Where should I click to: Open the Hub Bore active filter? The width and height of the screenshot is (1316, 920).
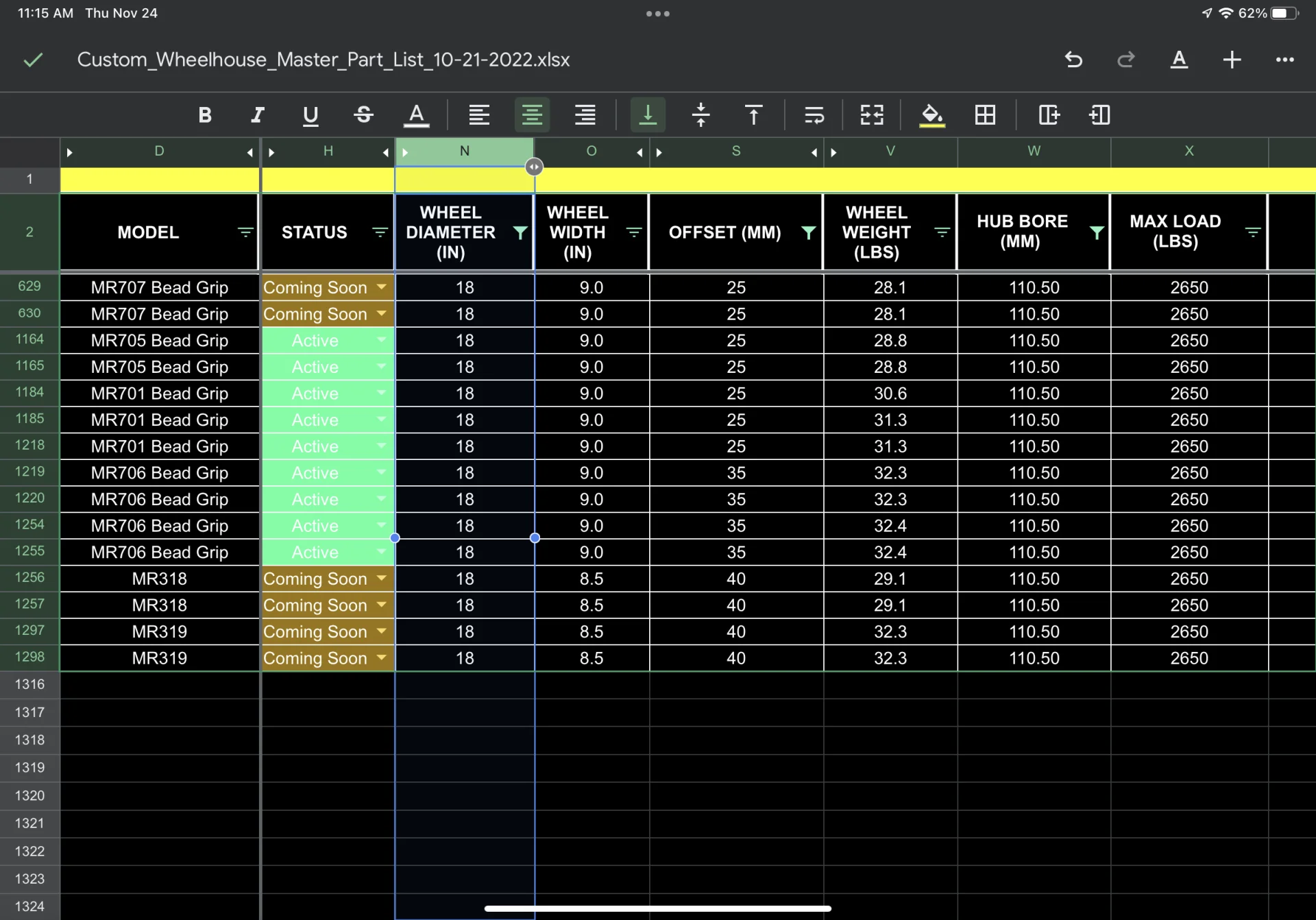[x=1097, y=232]
